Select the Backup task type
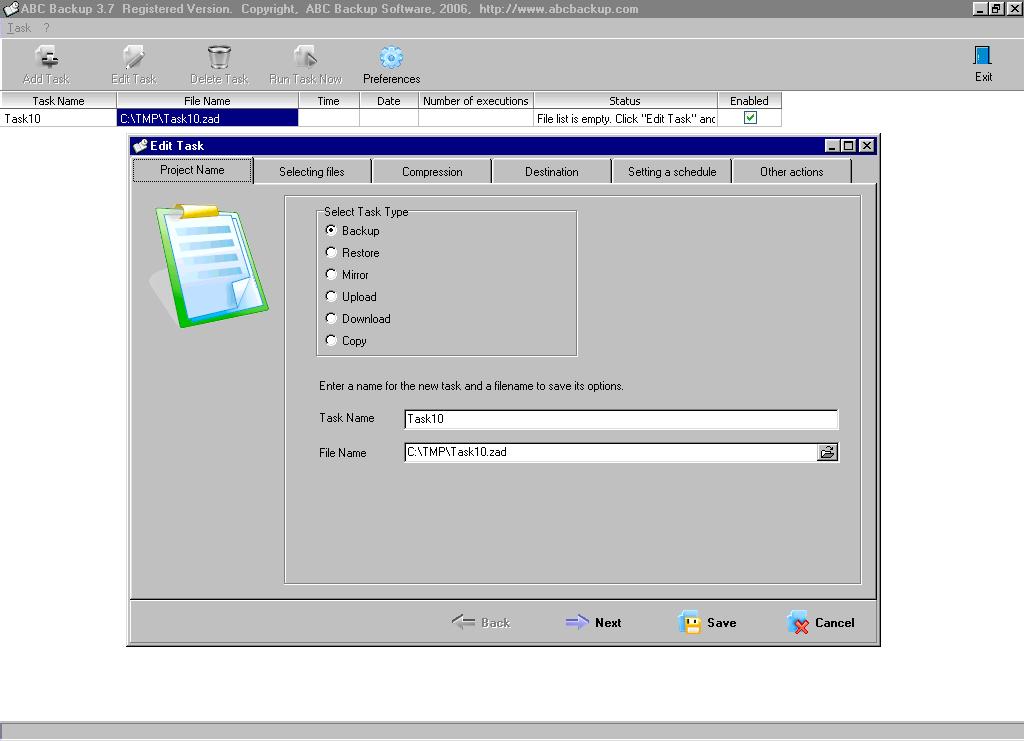 click(x=331, y=230)
